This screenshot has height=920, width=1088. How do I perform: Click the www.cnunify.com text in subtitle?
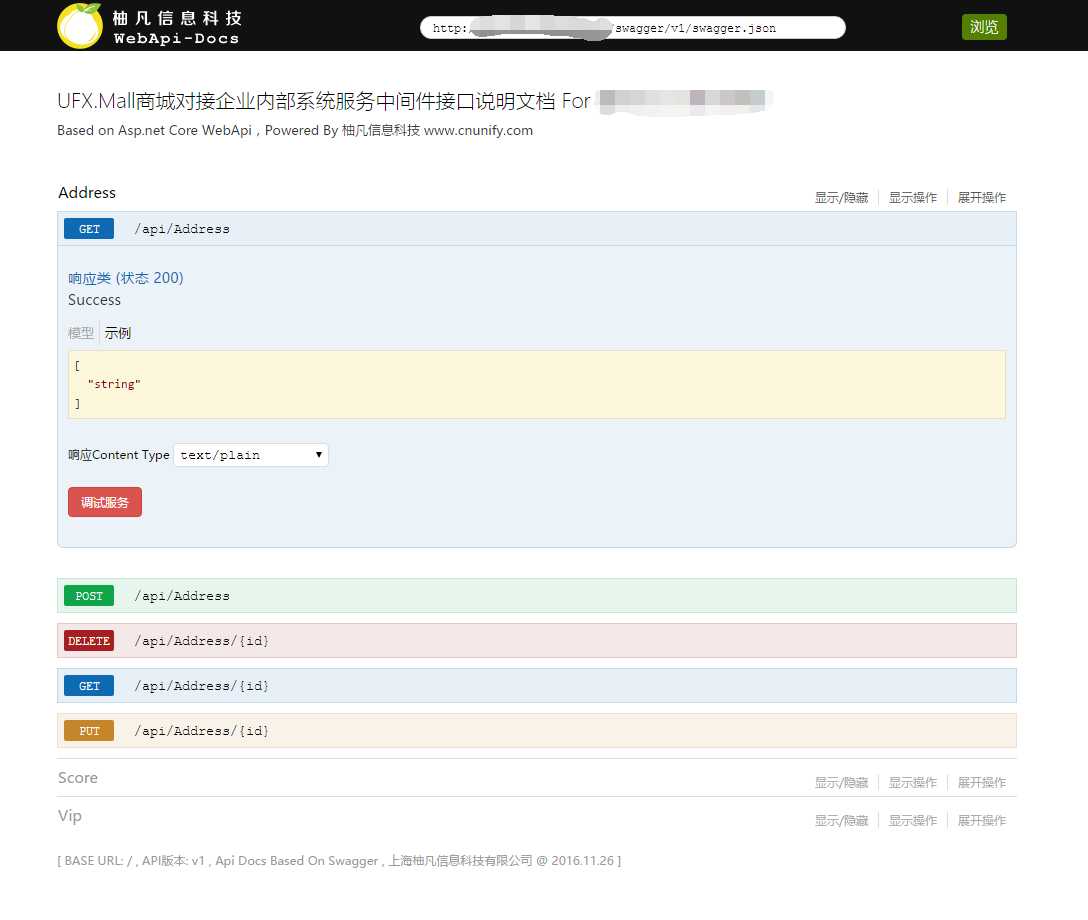pos(478,130)
